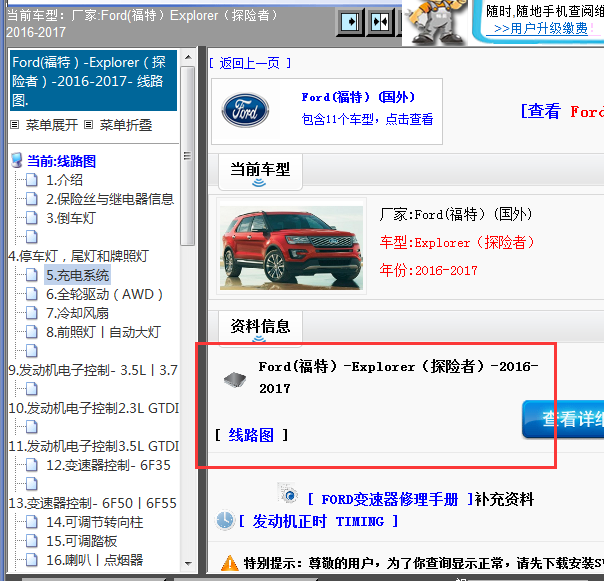Open 12.变速器控制- 6F35 entry
Viewport: 604px width, 581px height.
[x=108, y=465]
